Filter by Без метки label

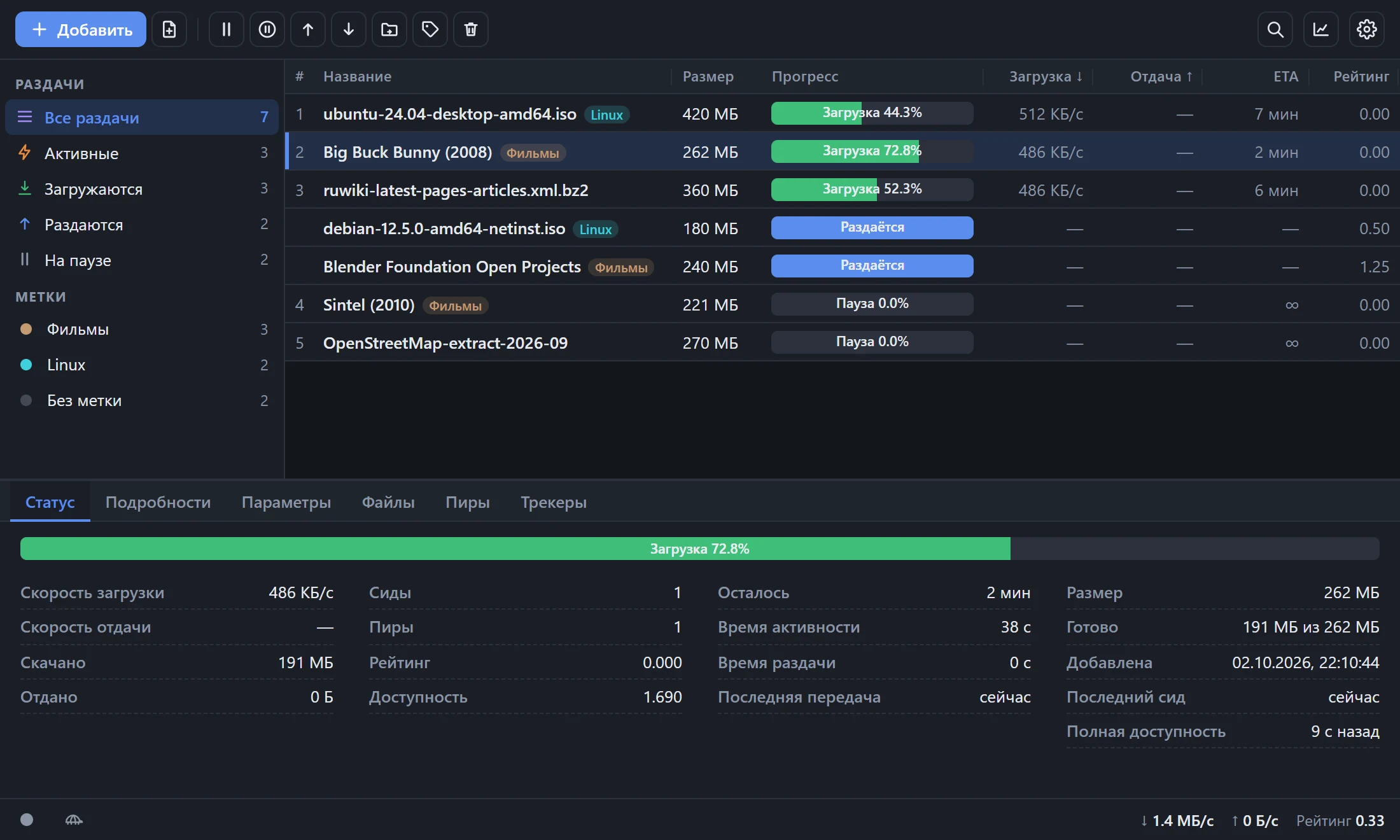142,400
